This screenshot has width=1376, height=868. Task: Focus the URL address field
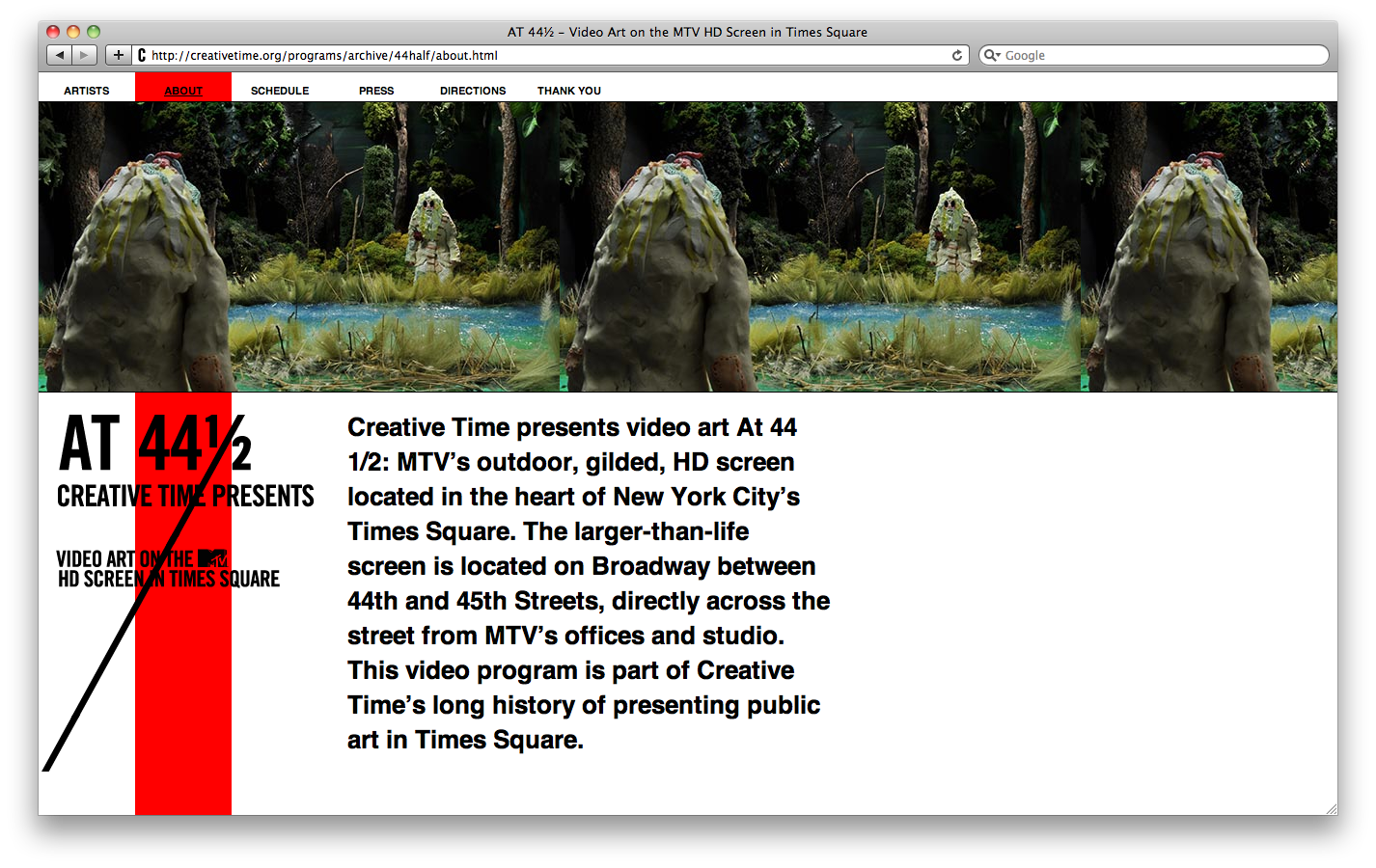tap(551, 55)
